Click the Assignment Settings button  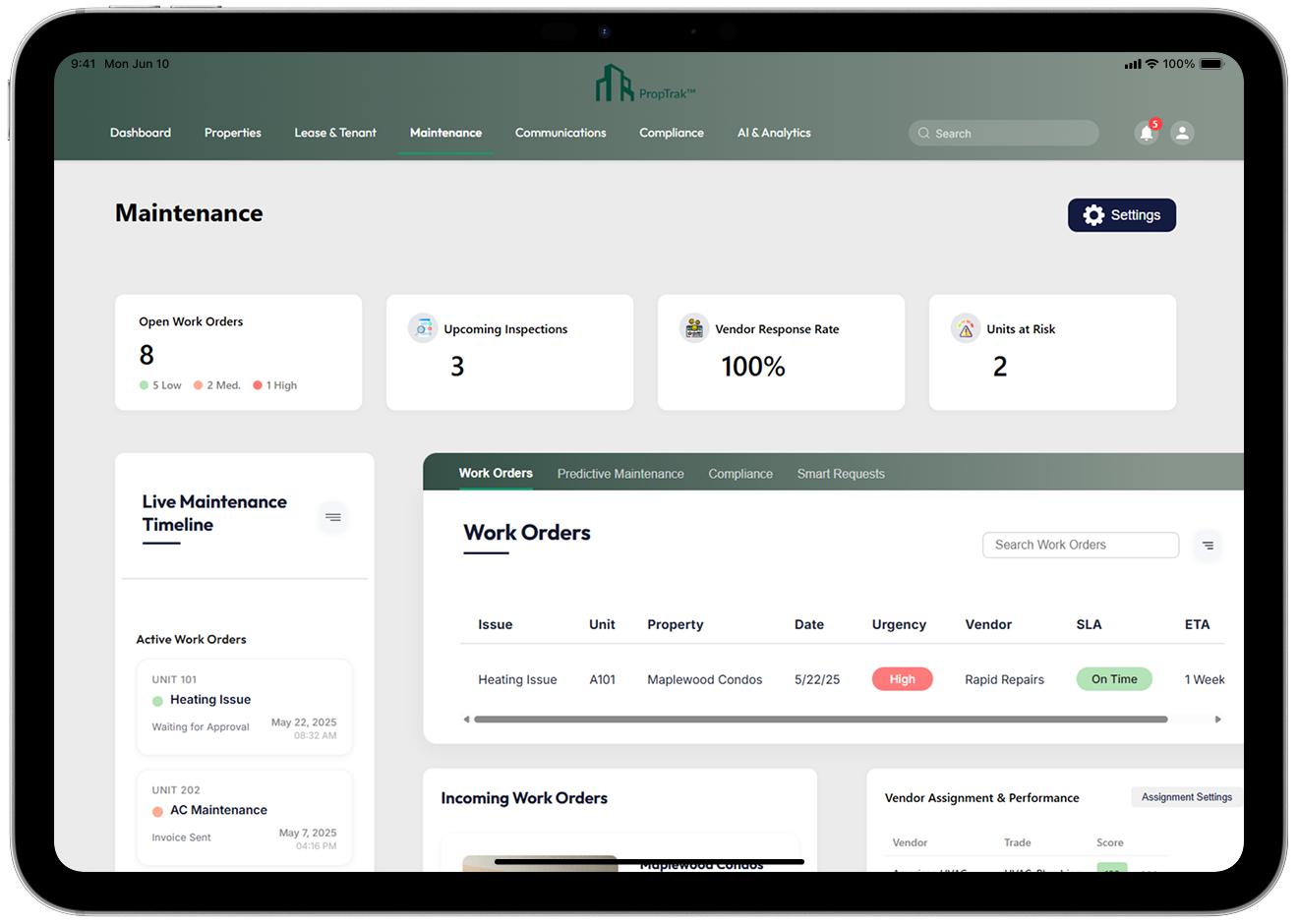[x=1185, y=796]
